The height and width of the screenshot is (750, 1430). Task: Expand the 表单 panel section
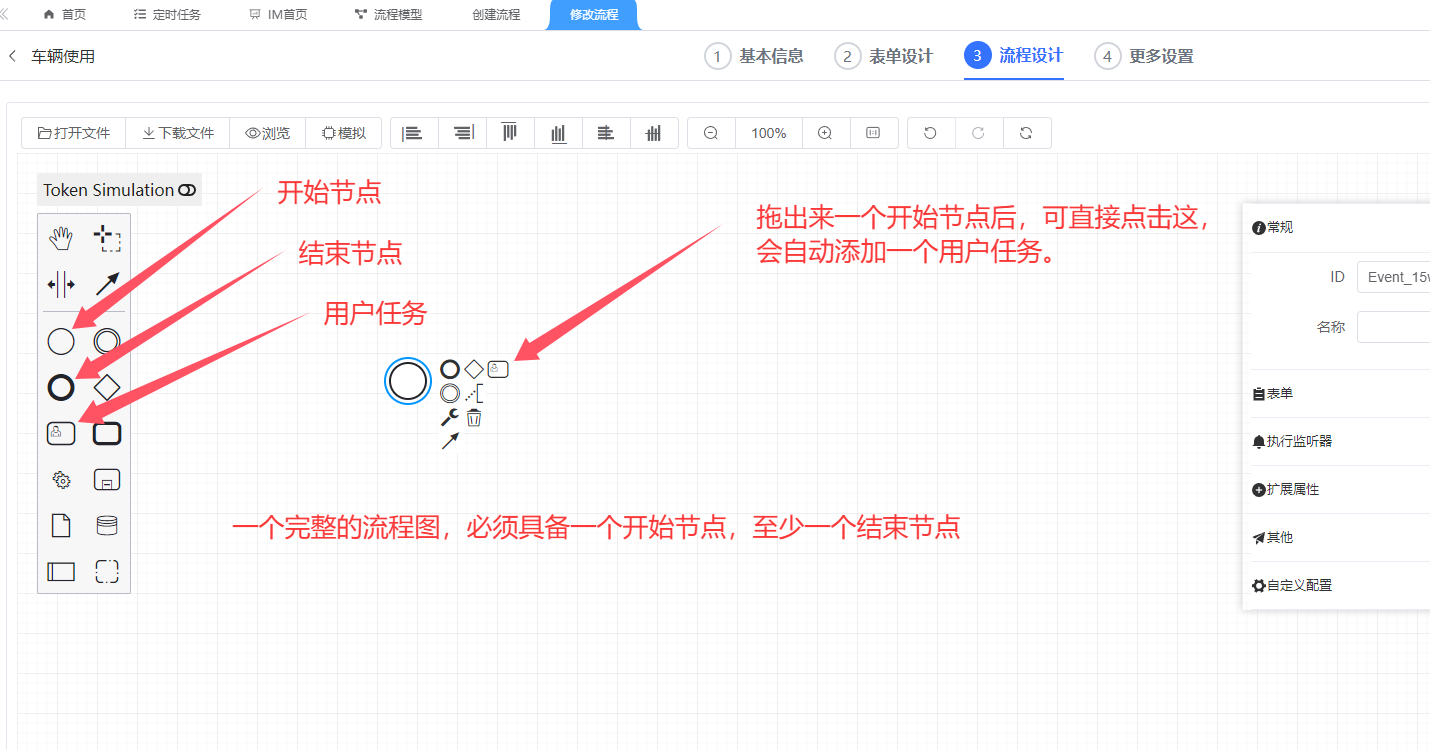1340,394
